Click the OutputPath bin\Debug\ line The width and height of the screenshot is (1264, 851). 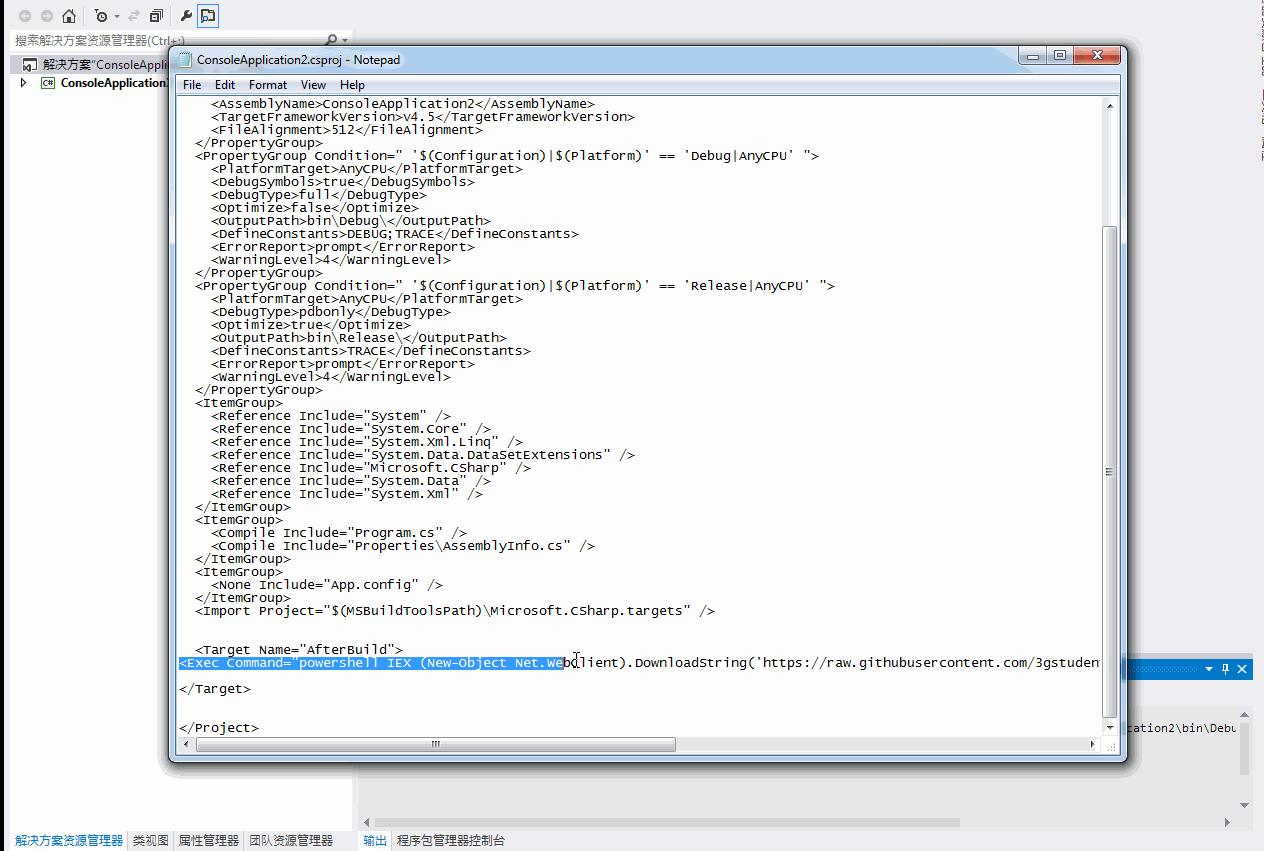pos(351,220)
